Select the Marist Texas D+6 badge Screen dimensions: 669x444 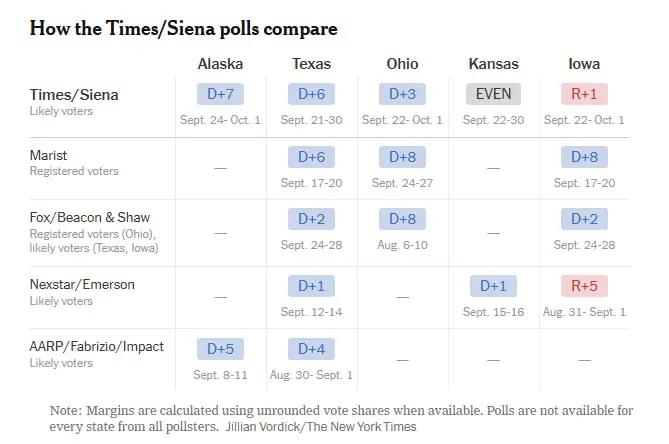311,157
